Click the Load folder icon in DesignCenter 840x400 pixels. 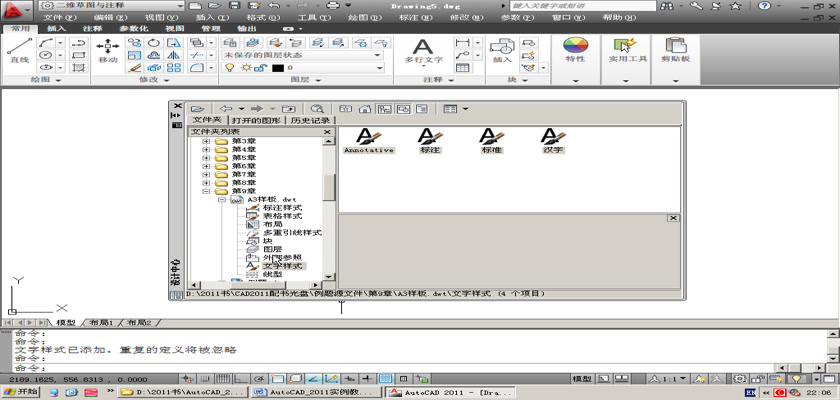(x=197, y=109)
